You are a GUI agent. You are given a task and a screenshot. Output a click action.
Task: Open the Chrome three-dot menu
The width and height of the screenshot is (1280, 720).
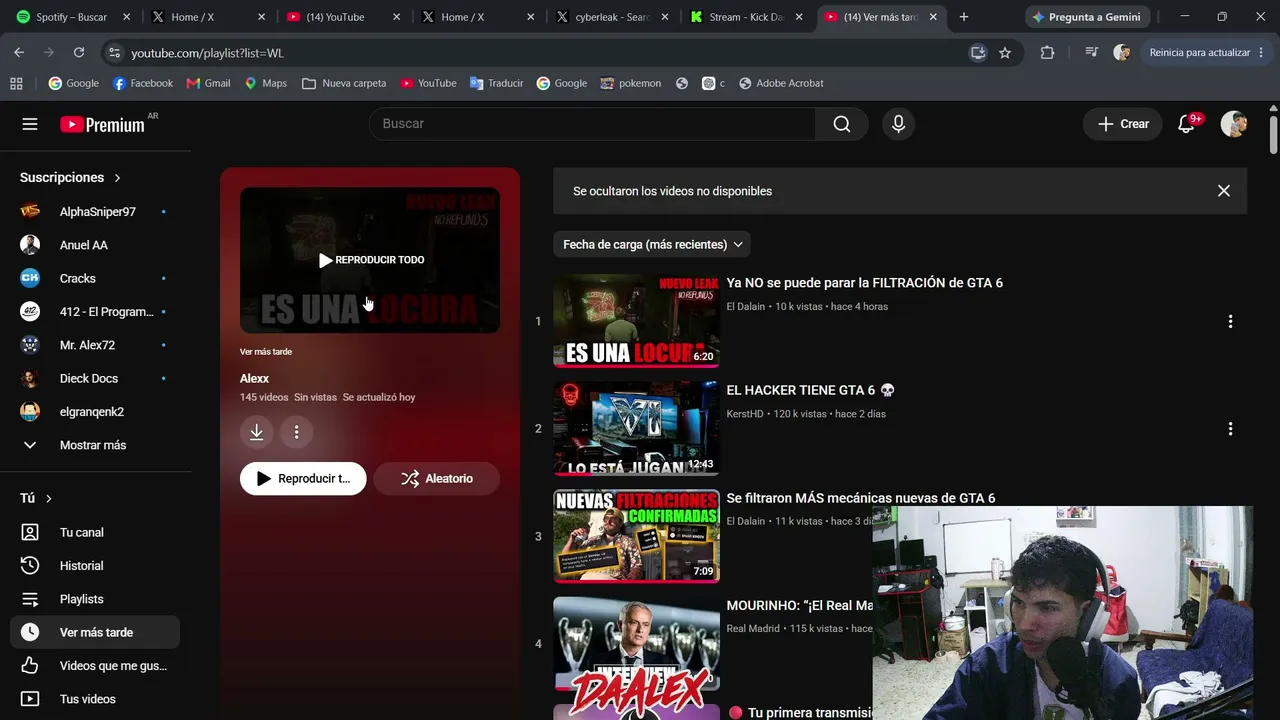click(x=1262, y=53)
